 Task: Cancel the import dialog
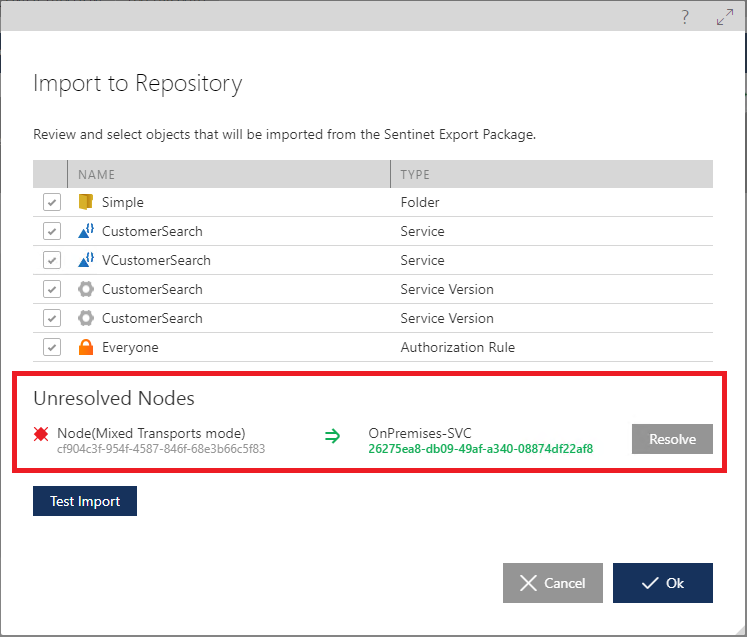[x=553, y=583]
